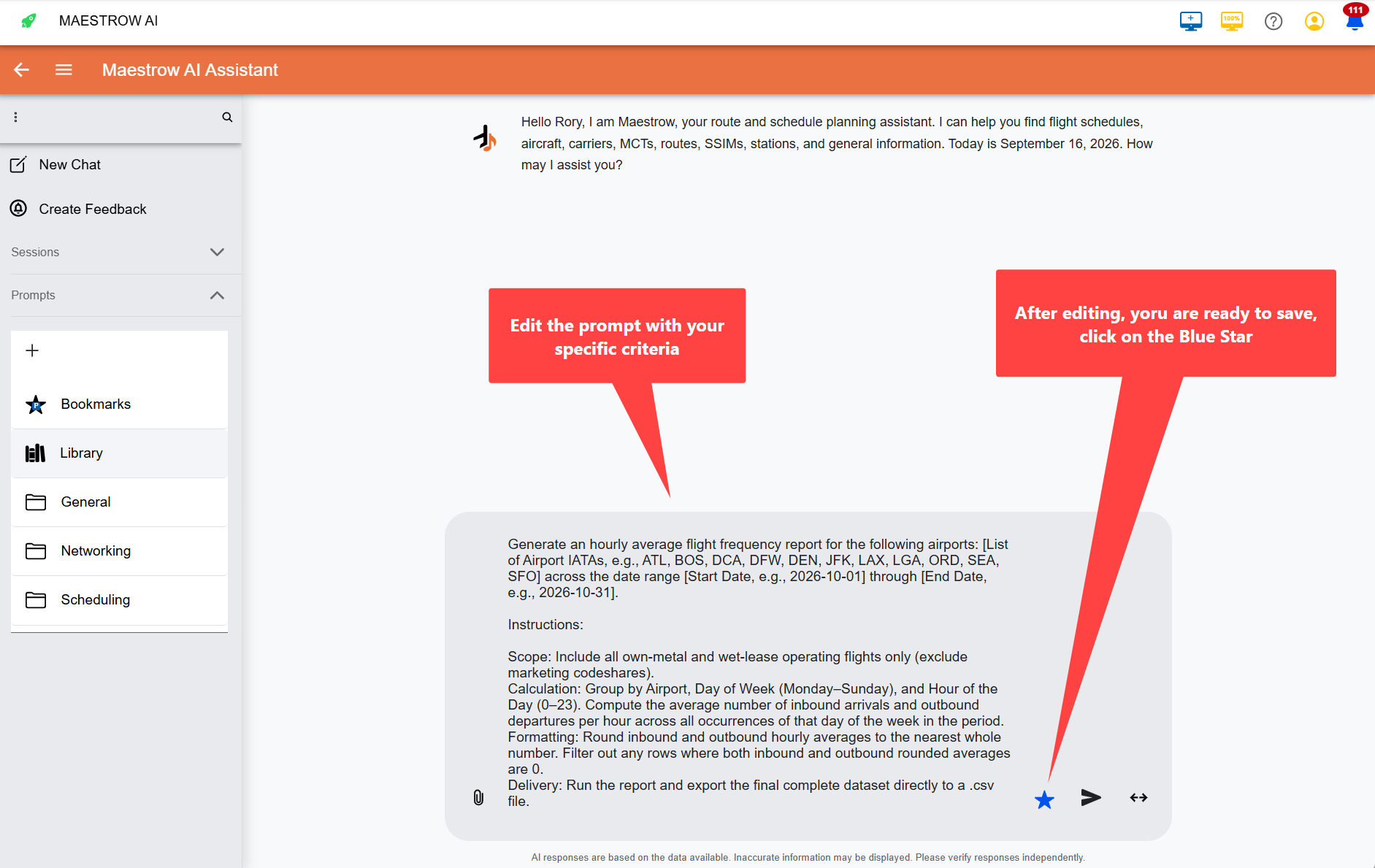This screenshot has width=1375, height=868.
Task: Expand input box with double-arrow icon
Action: (1138, 797)
